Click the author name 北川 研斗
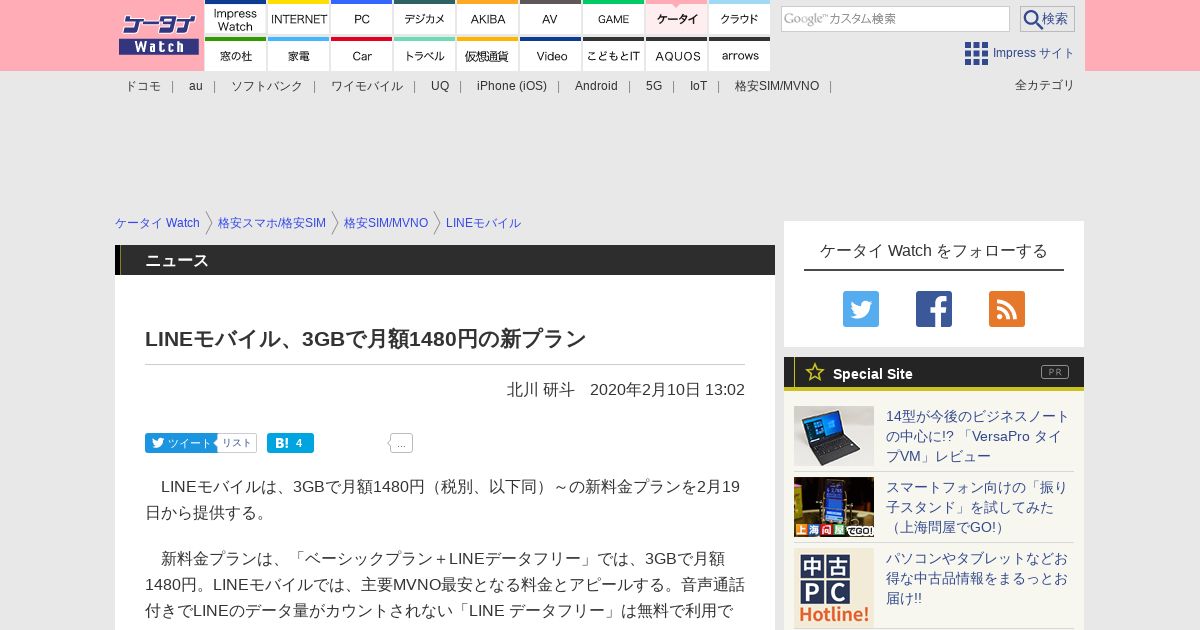Screen dimensions: 1200x630 tap(541, 389)
